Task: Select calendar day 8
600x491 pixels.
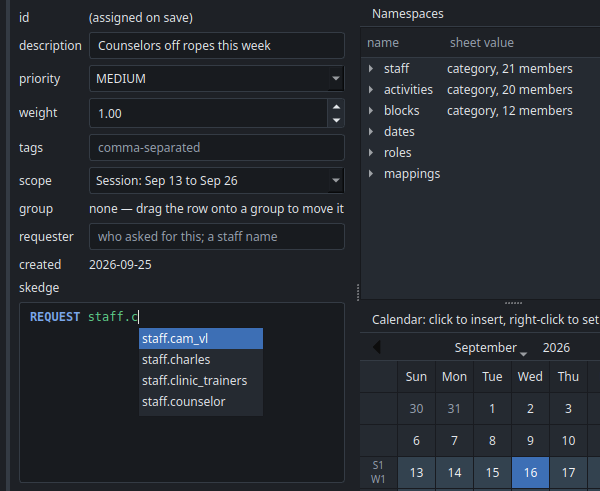Action: pos(492,440)
